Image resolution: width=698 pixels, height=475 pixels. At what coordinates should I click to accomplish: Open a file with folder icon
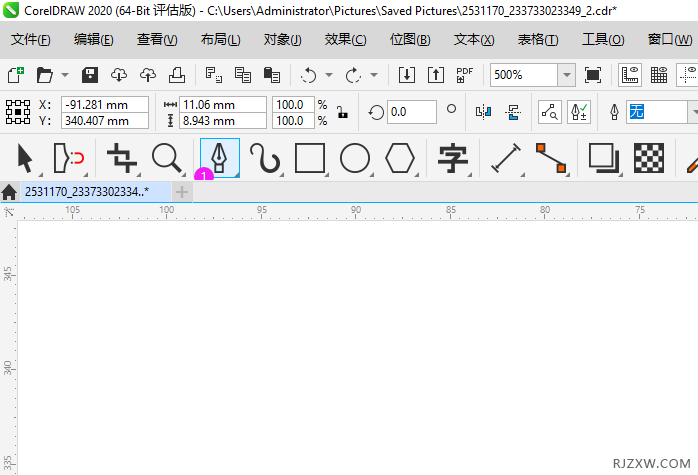click(x=45, y=75)
